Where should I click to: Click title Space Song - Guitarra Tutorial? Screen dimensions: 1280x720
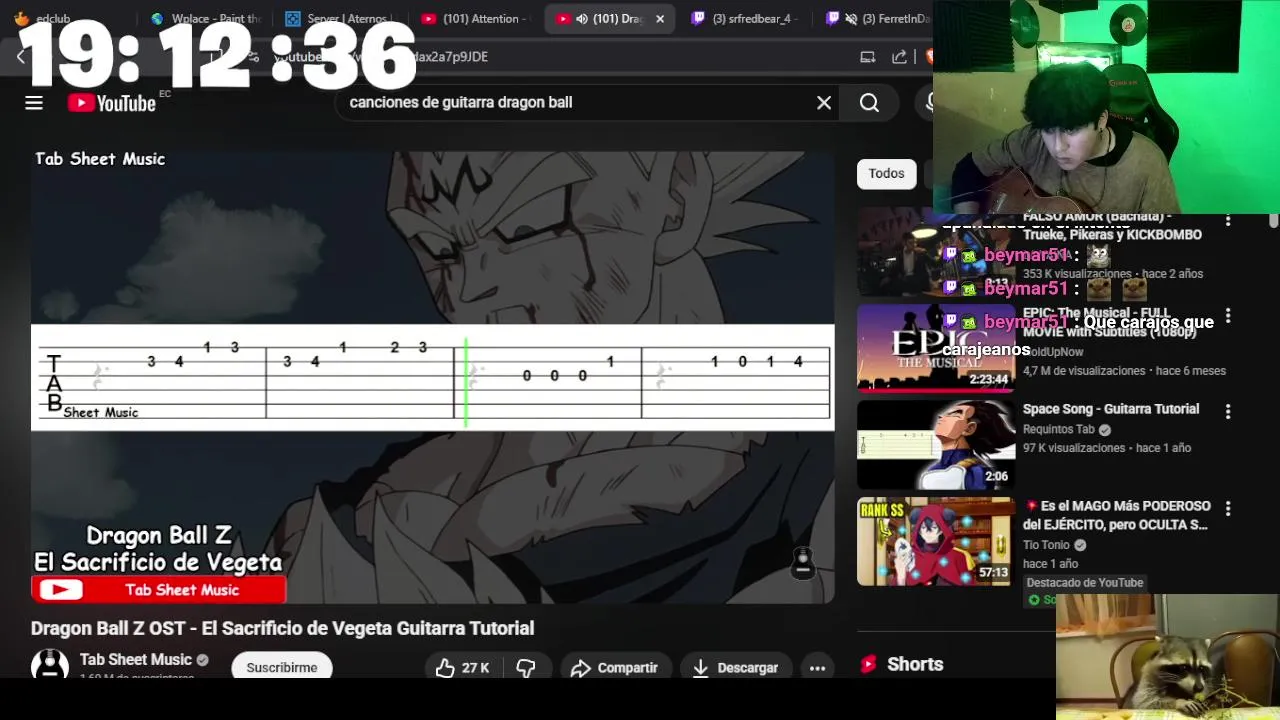pos(1111,409)
